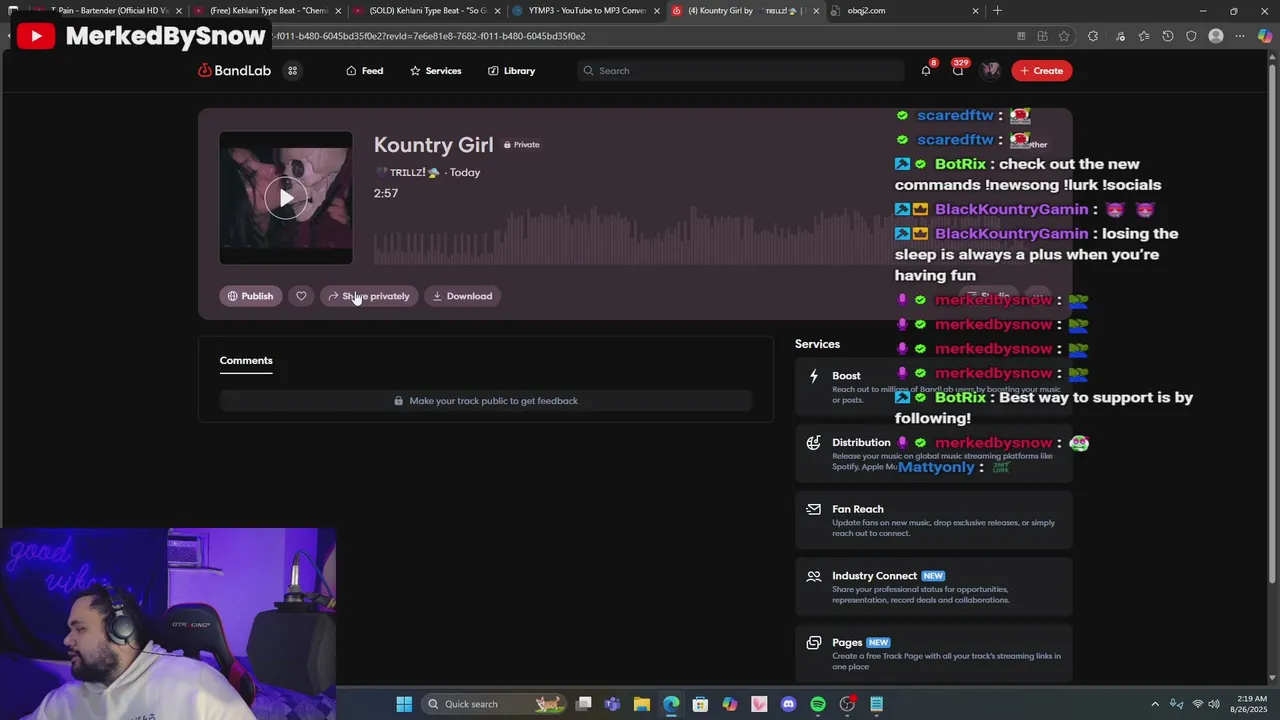
Task: Open the browser history icon
Action: point(1167,36)
